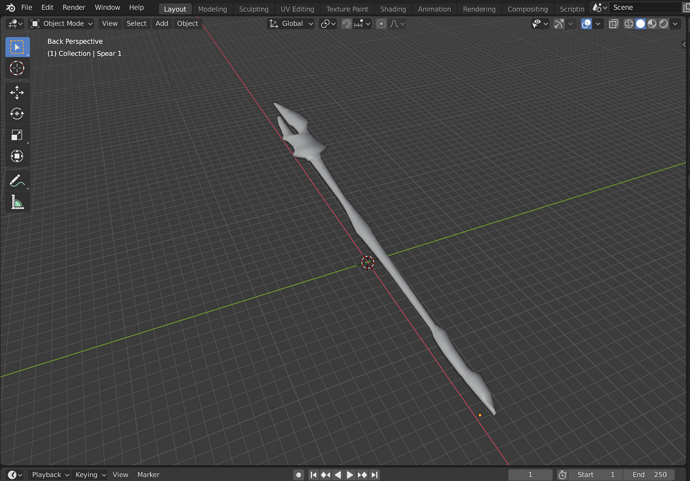Viewport: 690px width, 481px height.
Task: Open snapping options dropdown
Action: [x=362, y=24]
